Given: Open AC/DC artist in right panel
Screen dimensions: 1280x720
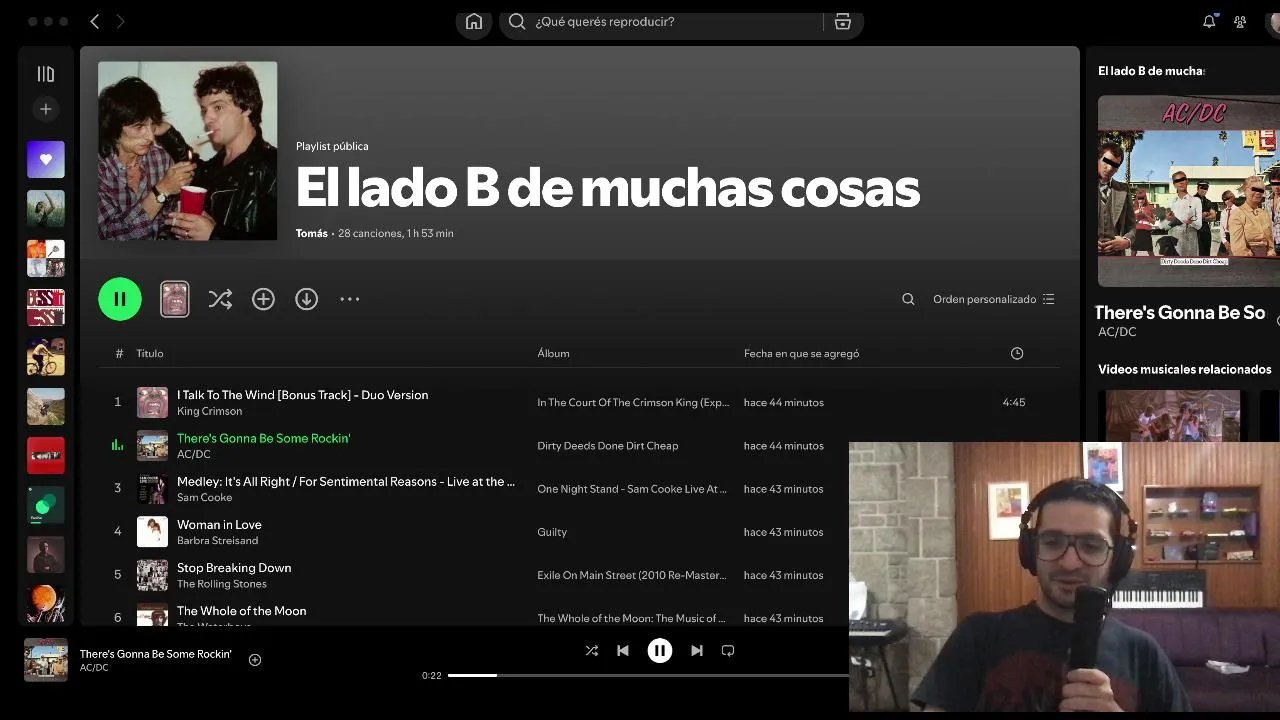Looking at the screenshot, I should 1117,332.
